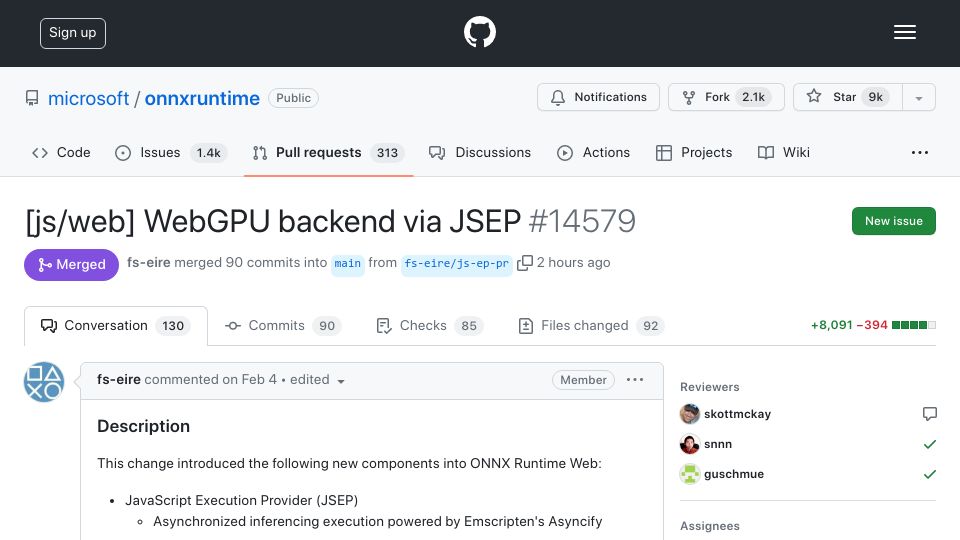This screenshot has width=960, height=540.
Task: Open the microsoft organization link
Action: (88, 98)
